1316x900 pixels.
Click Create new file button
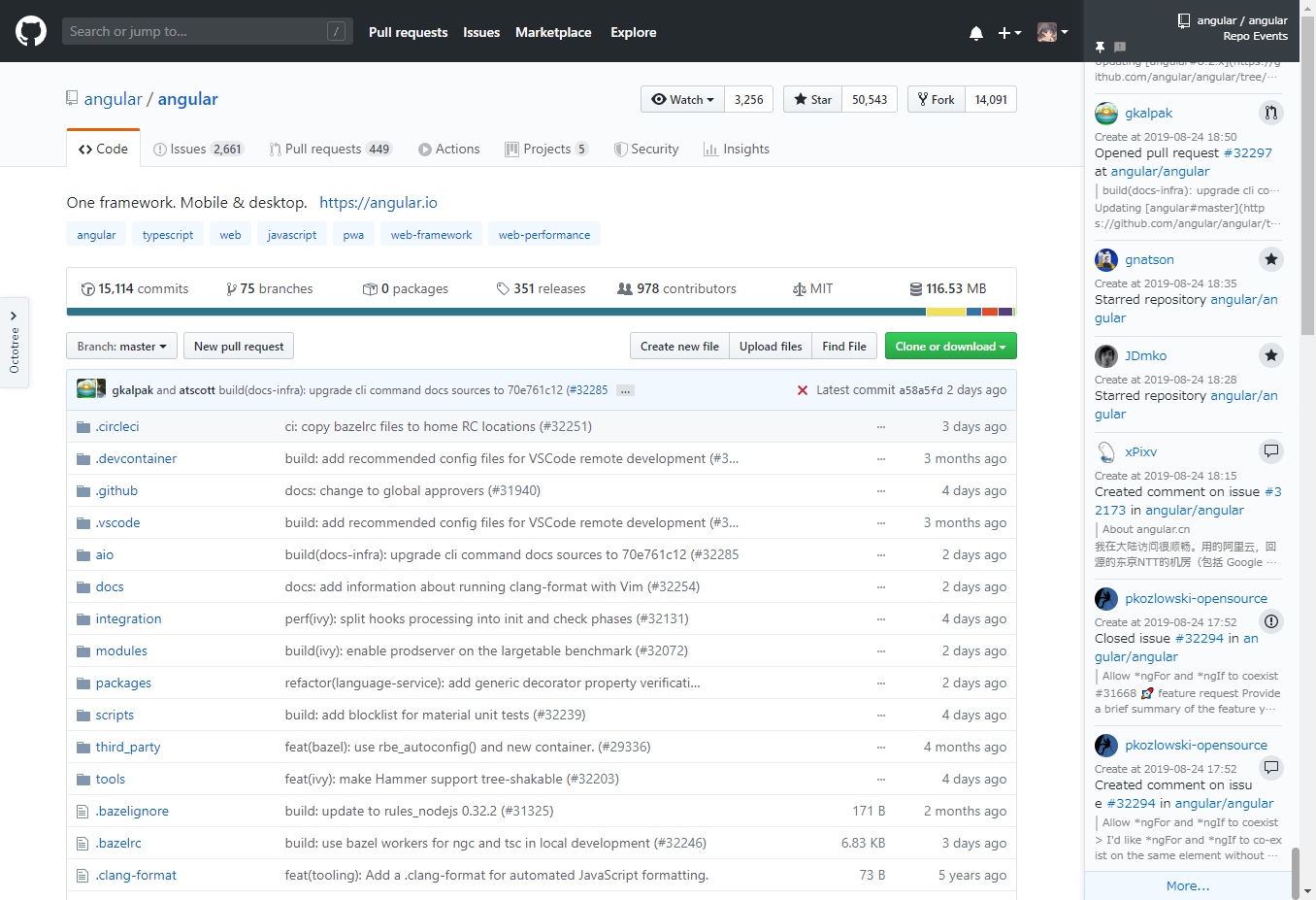[x=679, y=347]
